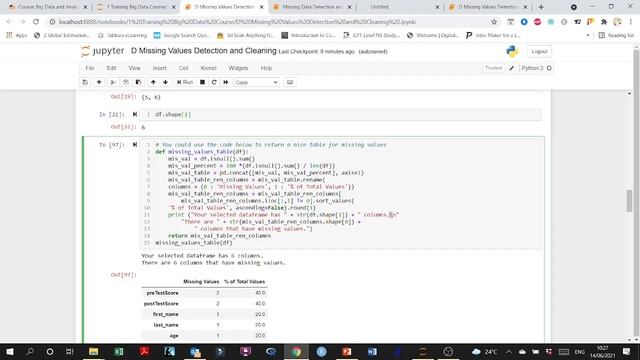Image resolution: width=640 pixels, height=360 pixels.
Task: Click into the missing_values_table code cell
Action: click(341, 193)
